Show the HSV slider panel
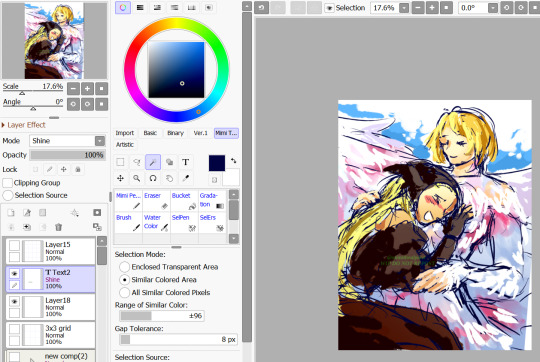Image resolution: width=540 pixels, height=362 pixels. pyautogui.click(x=157, y=7)
